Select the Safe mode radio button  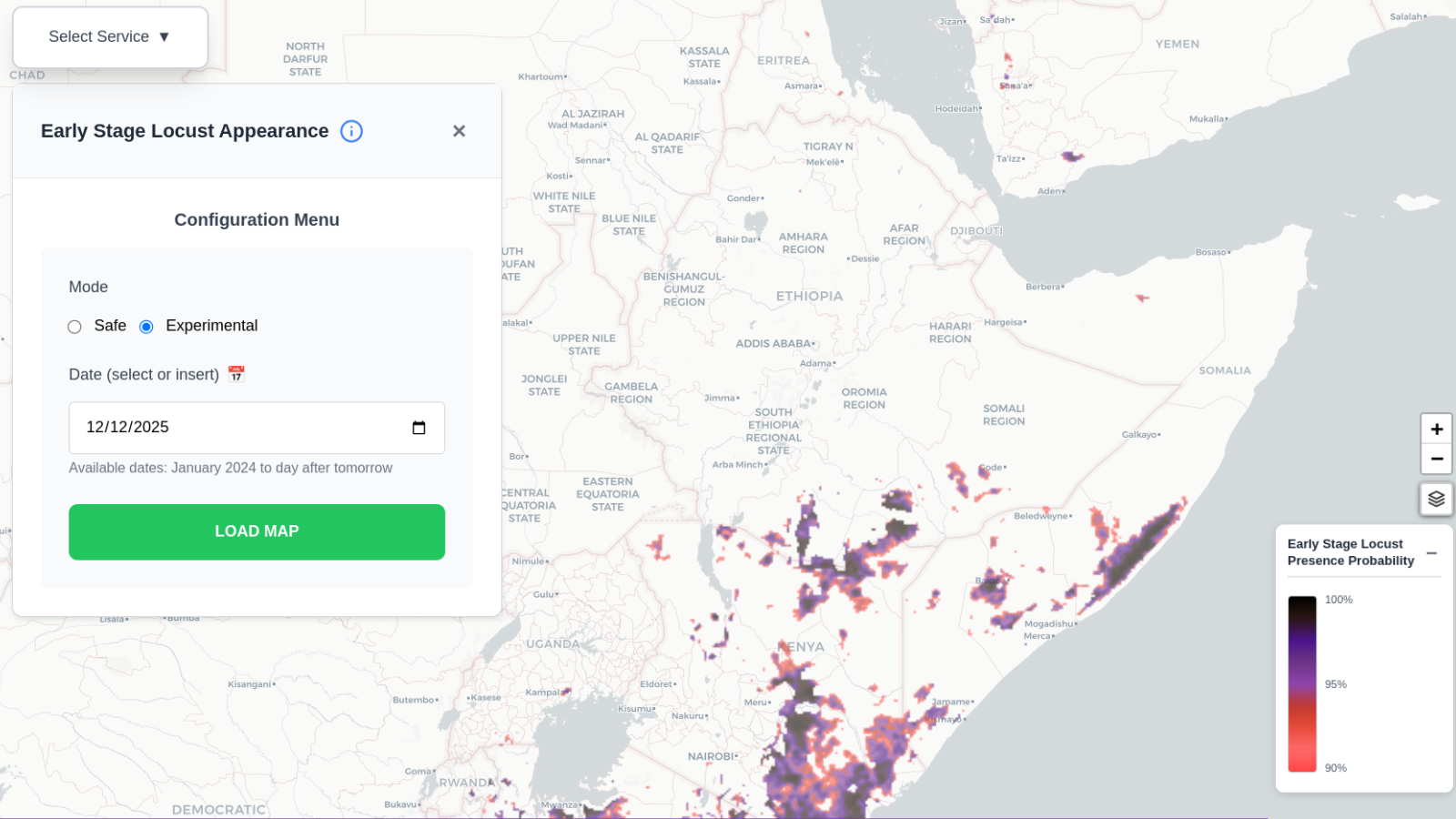click(75, 327)
